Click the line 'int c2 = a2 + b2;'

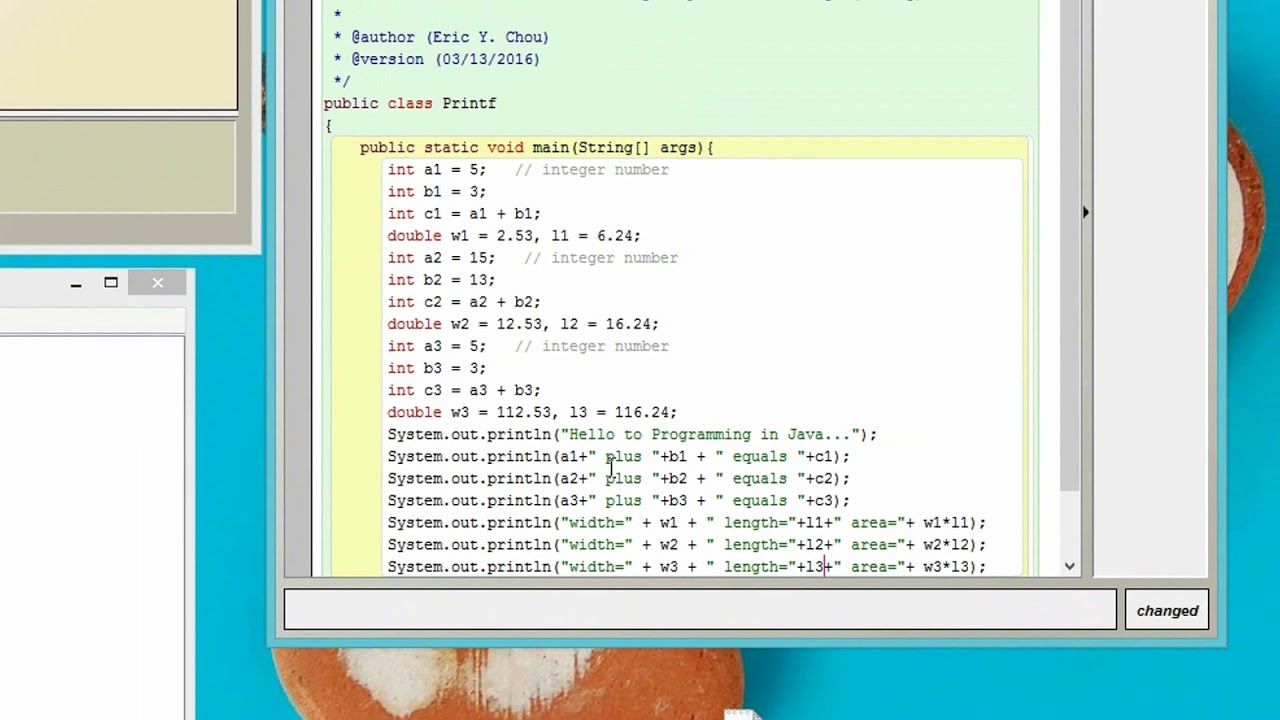click(464, 301)
